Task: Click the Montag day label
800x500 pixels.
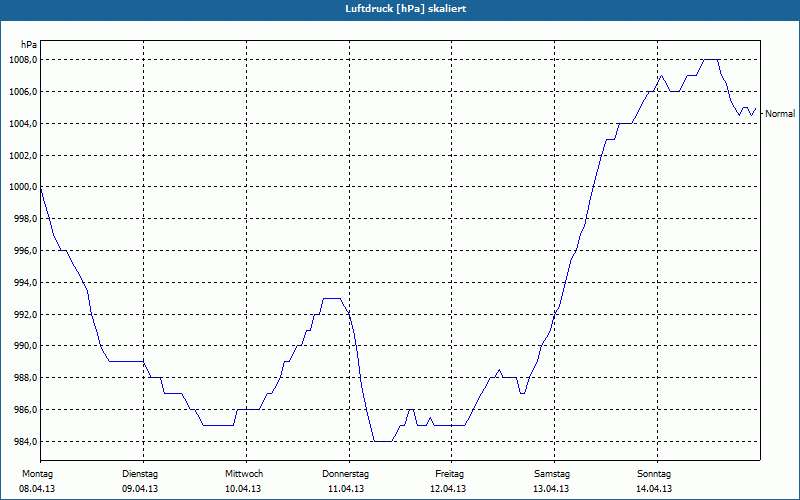Action: [37, 474]
